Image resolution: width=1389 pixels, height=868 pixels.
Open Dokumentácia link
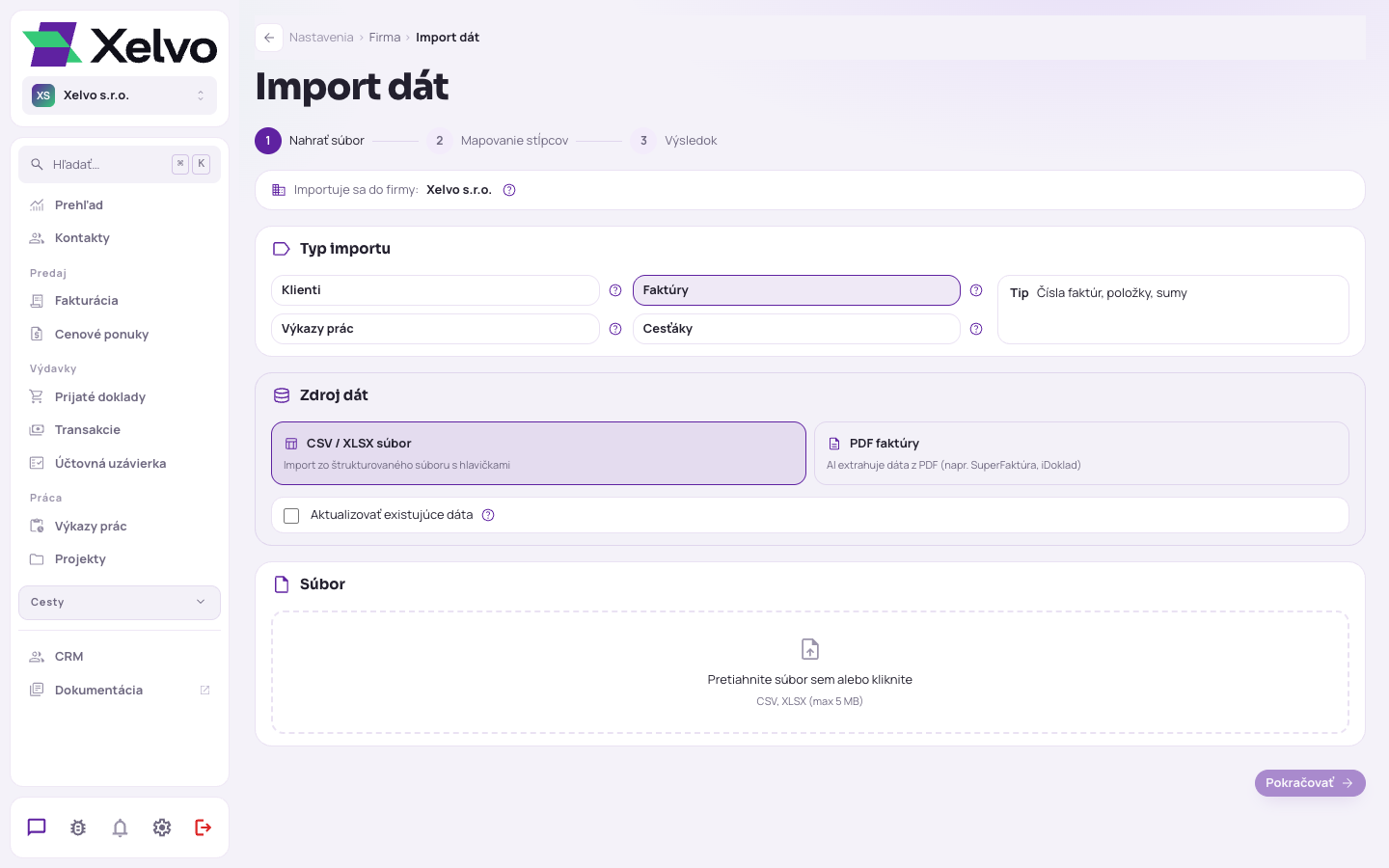point(120,691)
